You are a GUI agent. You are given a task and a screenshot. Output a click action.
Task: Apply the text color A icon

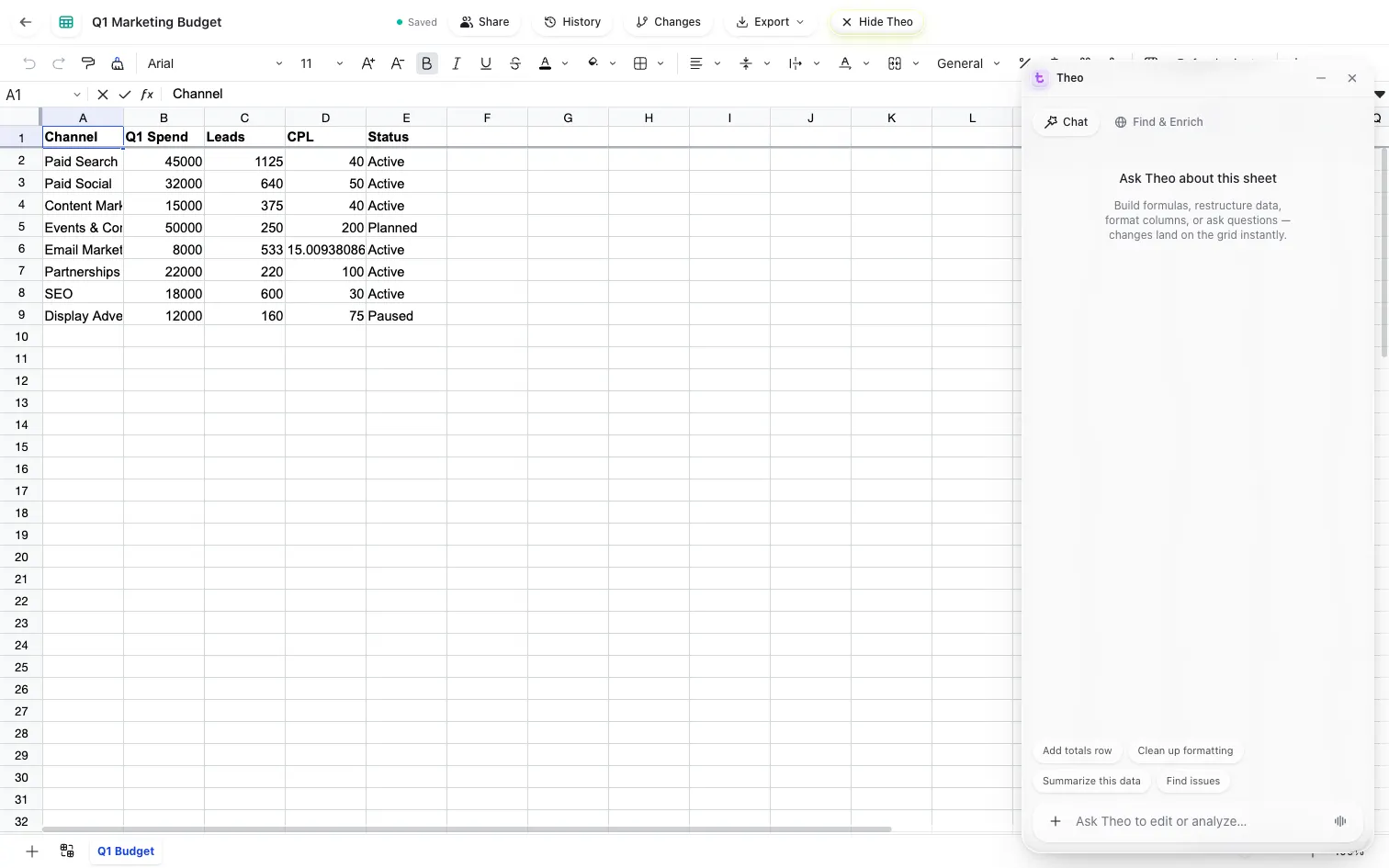[545, 63]
